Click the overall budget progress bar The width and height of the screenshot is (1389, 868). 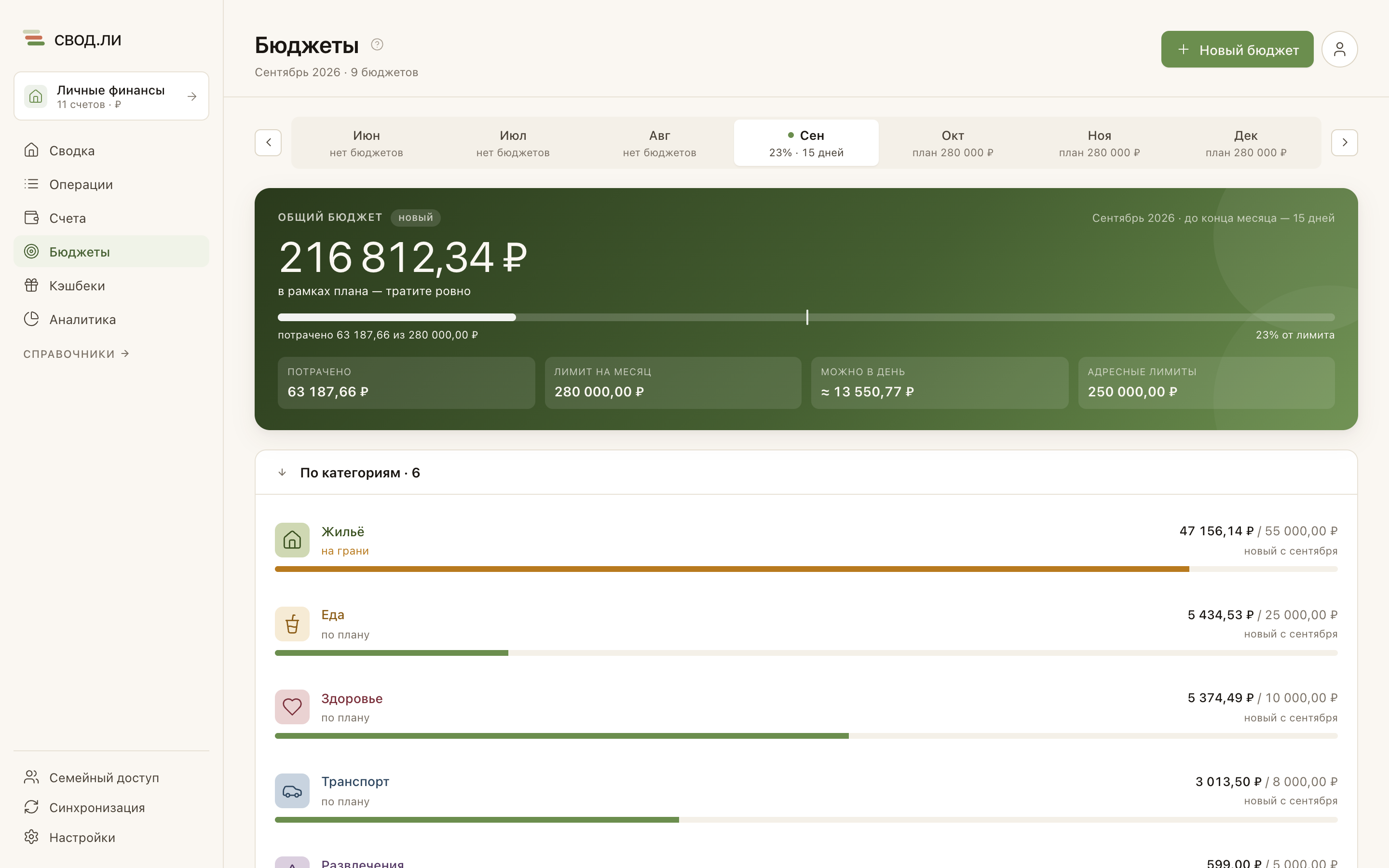(806, 317)
